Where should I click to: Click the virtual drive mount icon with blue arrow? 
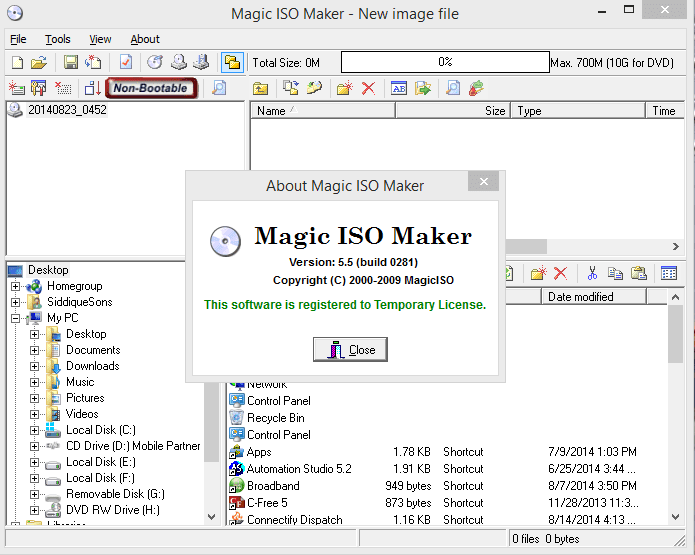coord(201,63)
